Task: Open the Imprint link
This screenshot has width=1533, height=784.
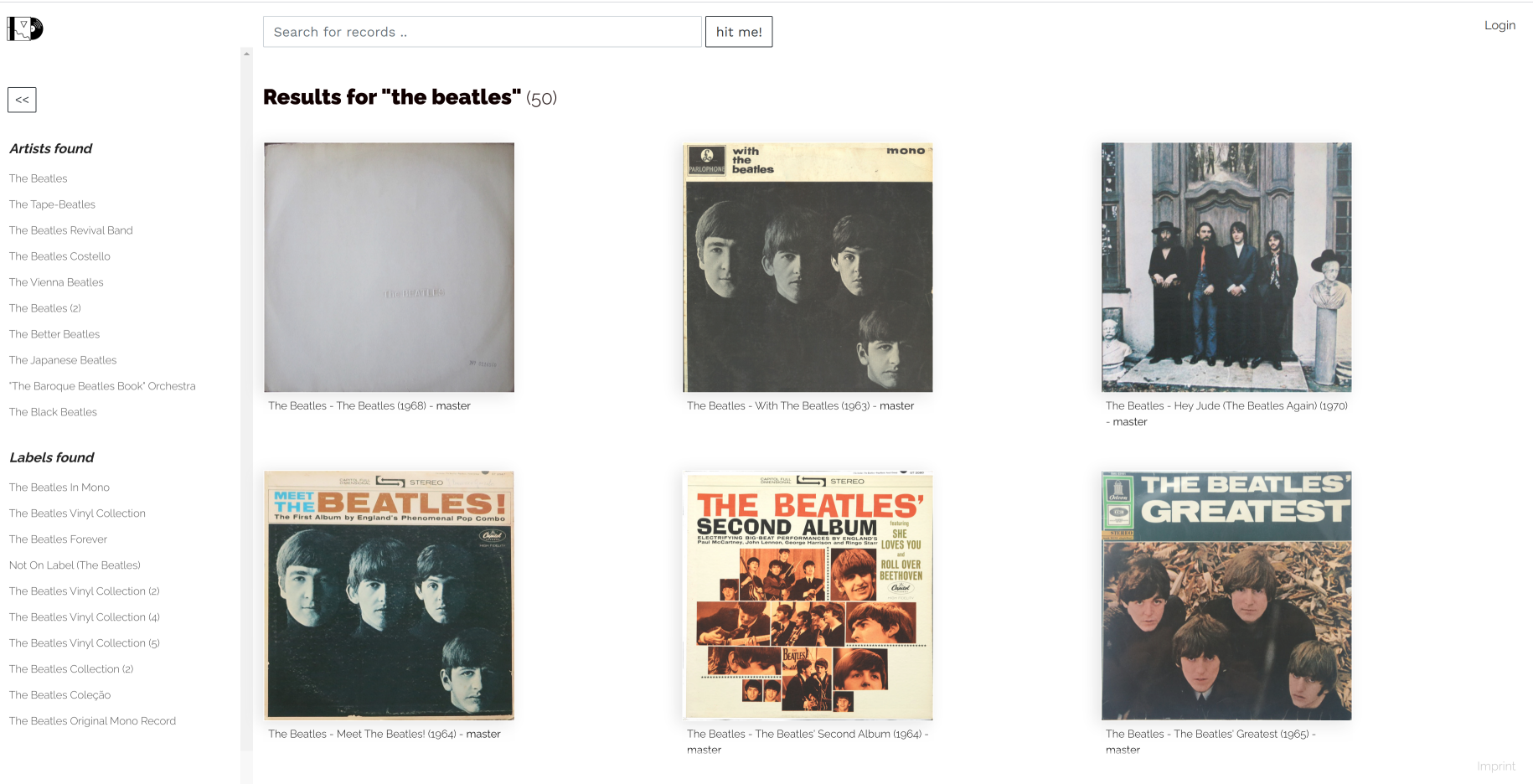Action: coord(1496,766)
